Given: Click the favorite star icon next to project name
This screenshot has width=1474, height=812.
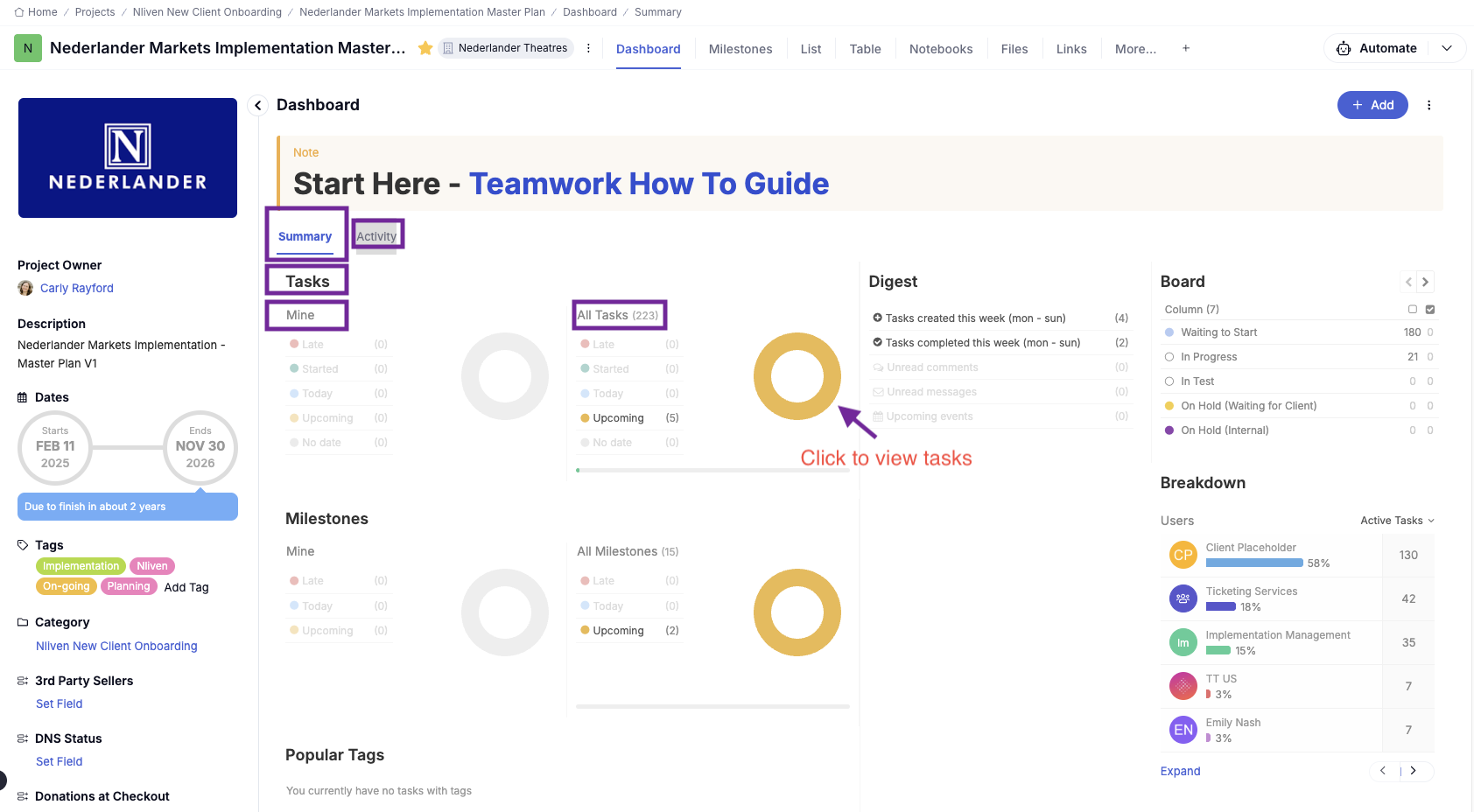Looking at the screenshot, I should (x=425, y=48).
